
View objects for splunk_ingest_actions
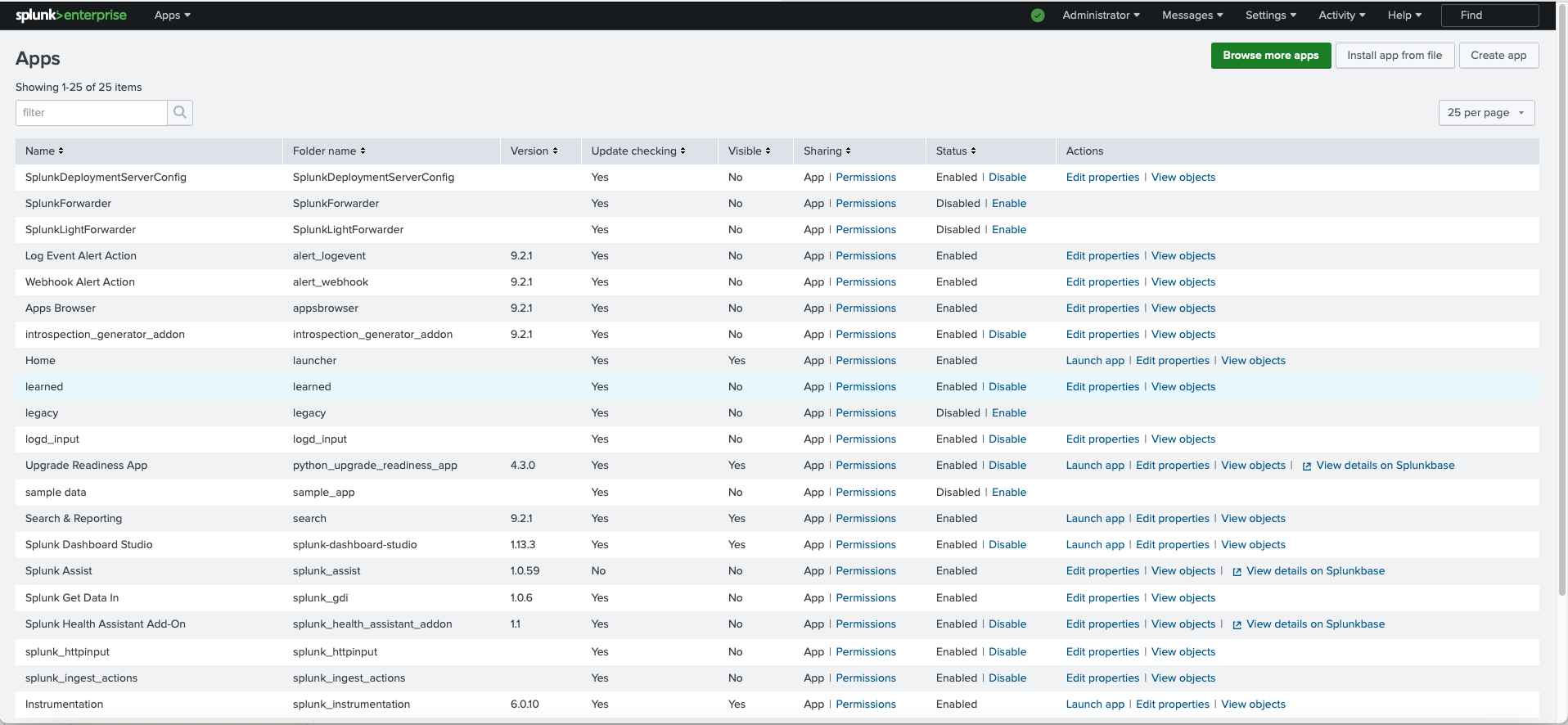click(1183, 678)
